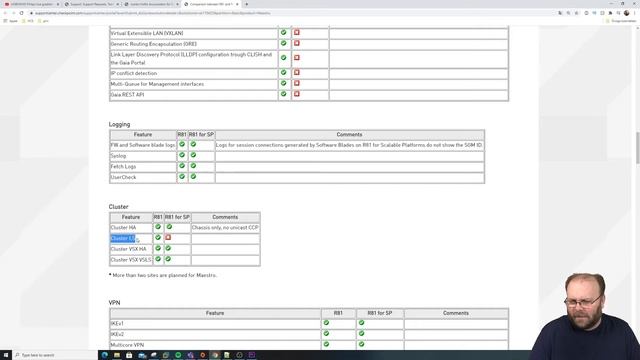Click the Fetch Logs feature cell

pos(143,167)
